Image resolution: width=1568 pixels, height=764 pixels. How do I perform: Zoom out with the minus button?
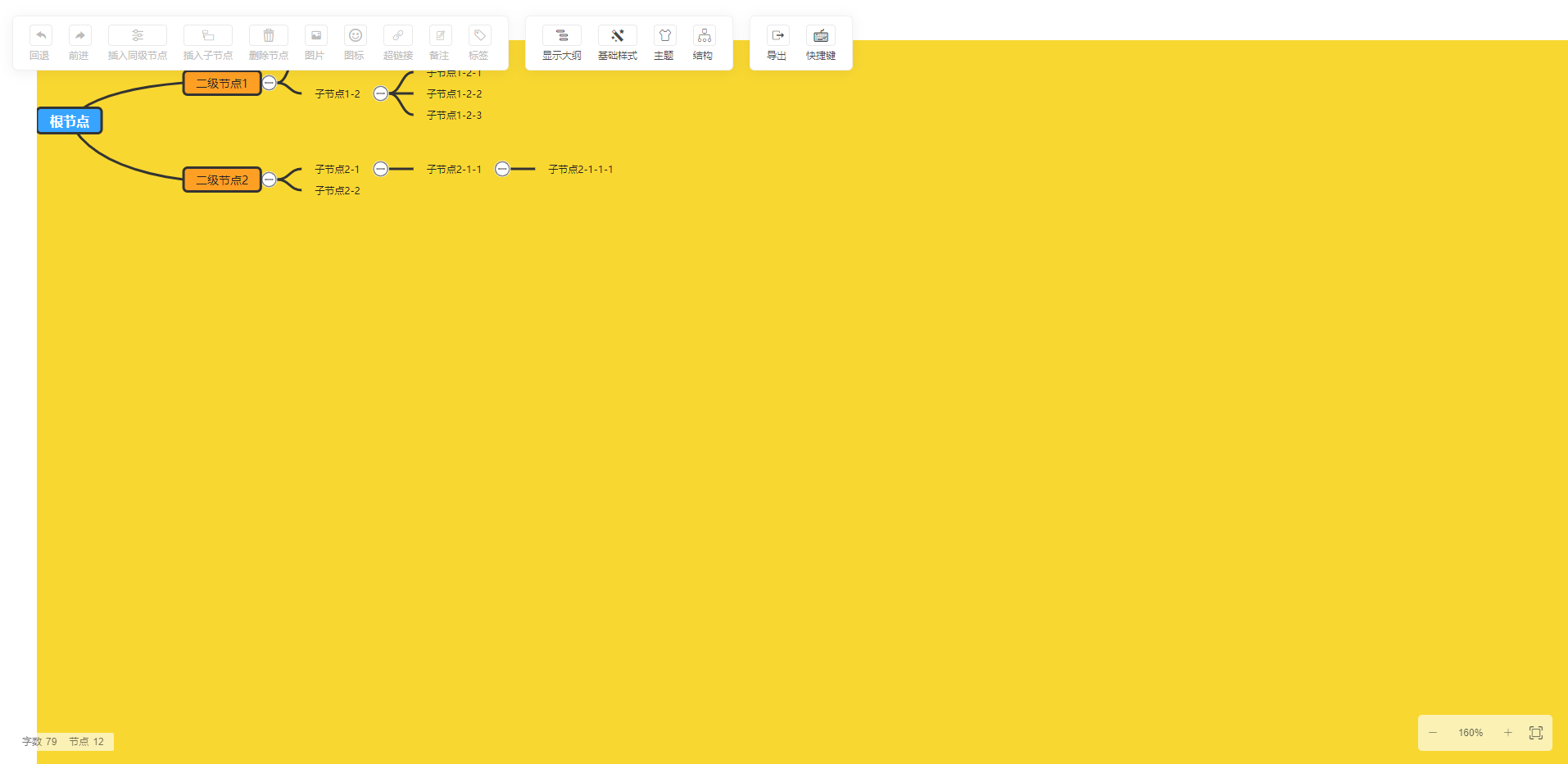click(x=1433, y=733)
